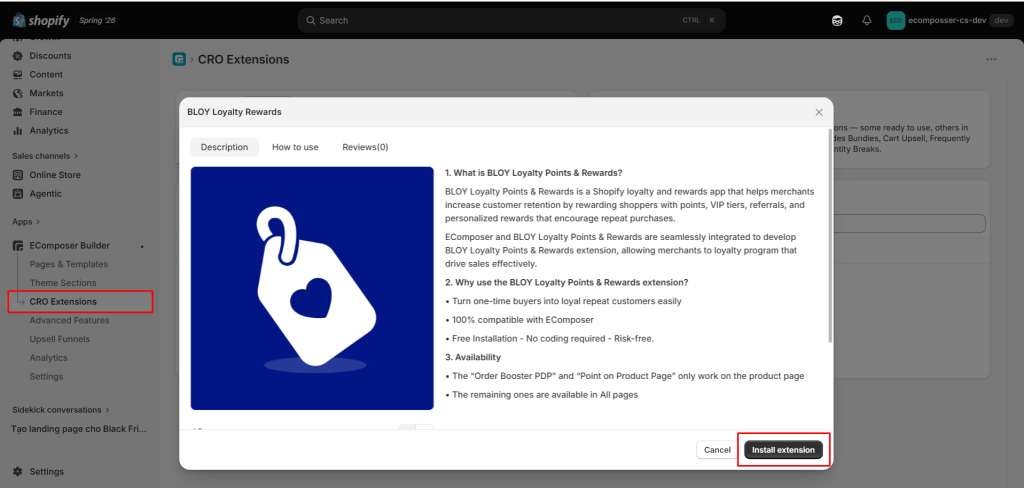The width and height of the screenshot is (1024, 488).
Task: Open the Black Friday landing page conversation
Action: [79, 429]
